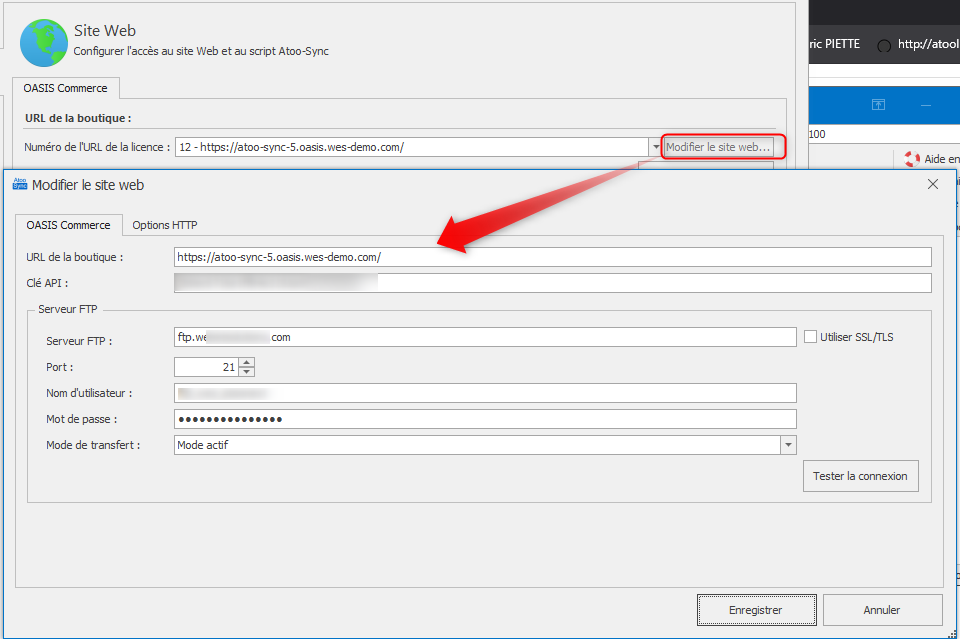Click the lifebuoy Aide icon
This screenshot has height=639, width=960.
click(912, 159)
